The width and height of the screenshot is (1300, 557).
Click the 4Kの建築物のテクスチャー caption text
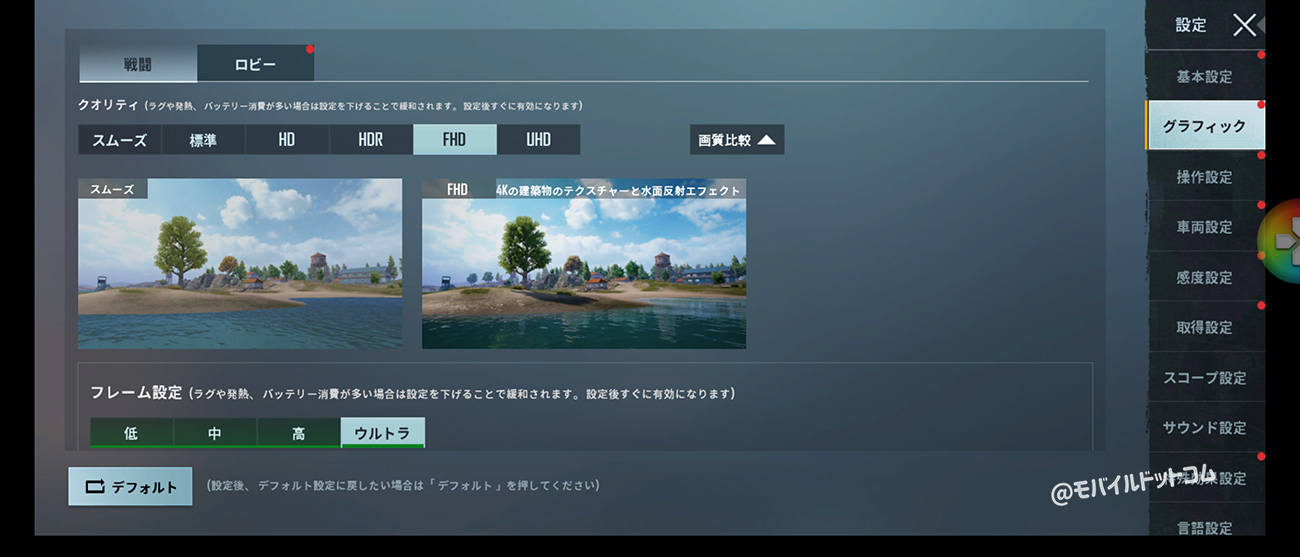[x=618, y=190]
